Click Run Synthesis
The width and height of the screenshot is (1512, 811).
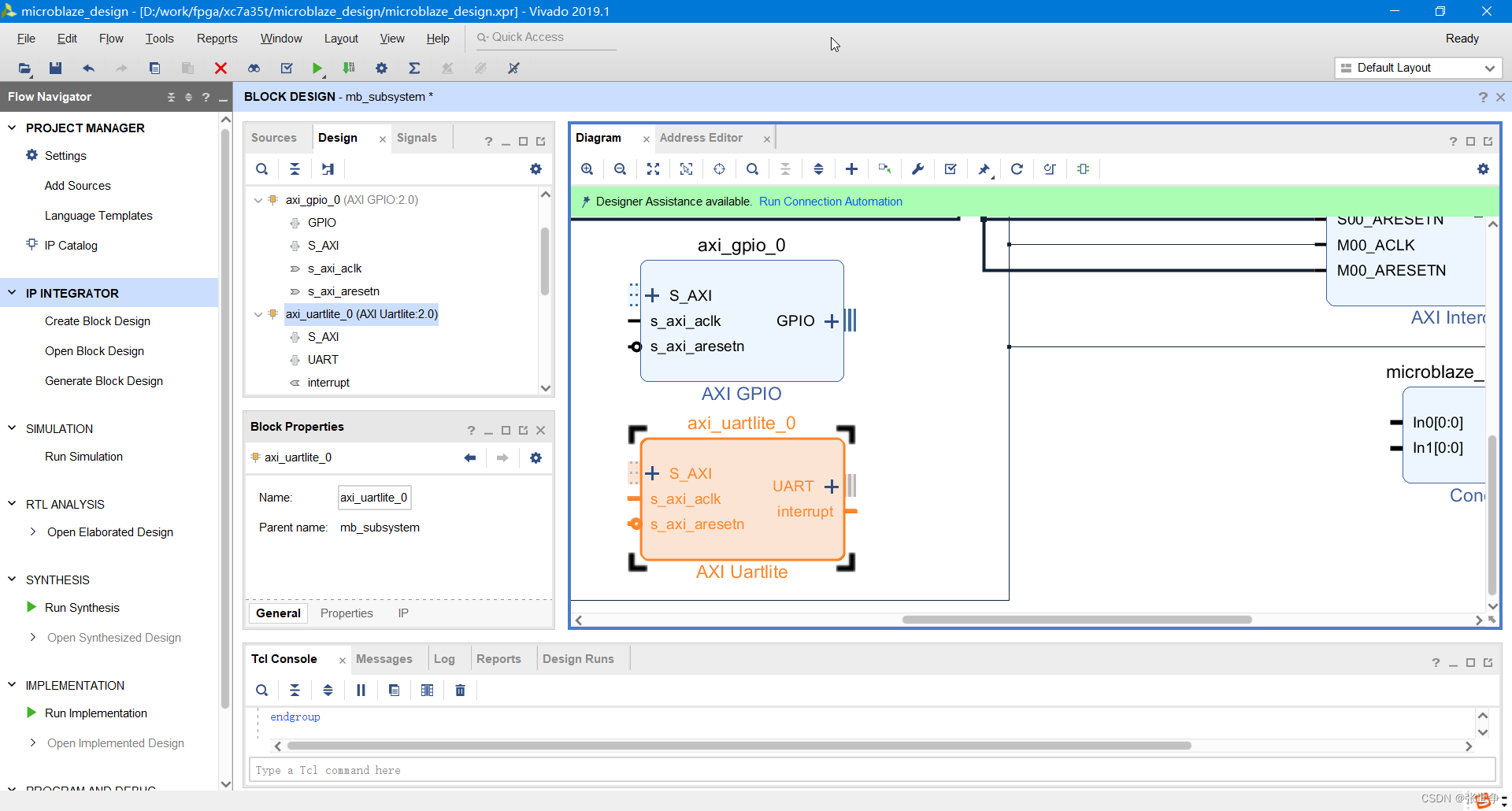(82, 608)
